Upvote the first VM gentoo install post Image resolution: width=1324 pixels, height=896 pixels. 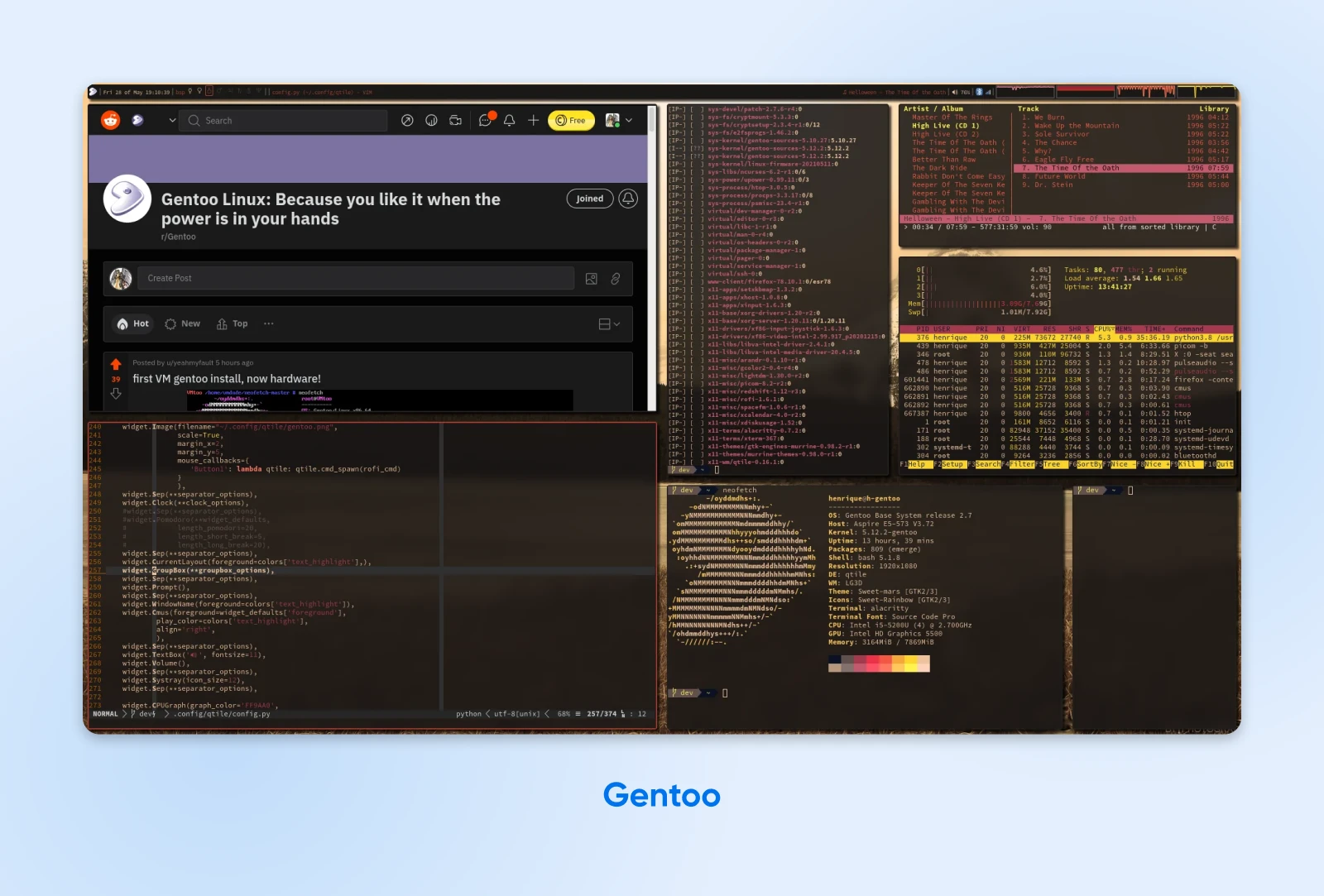[x=116, y=364]
